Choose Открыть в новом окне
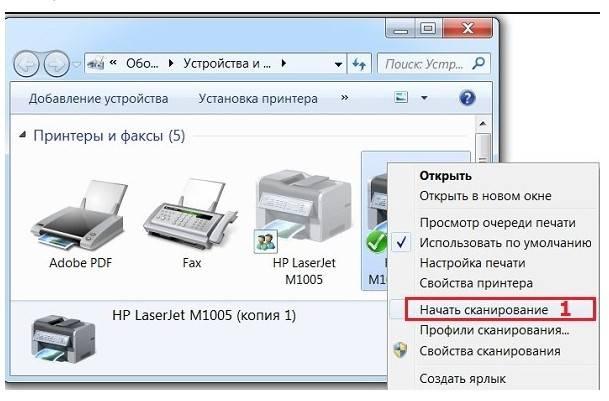The image size is (609, 401). click(485, 196)
